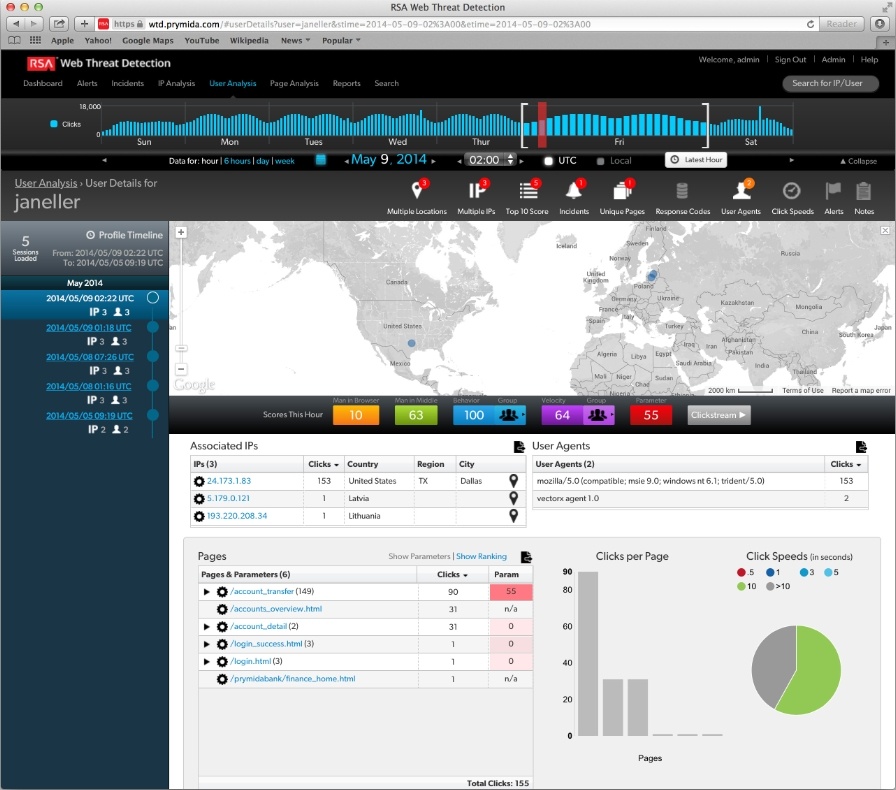Zoom in on the map
The width and height of the screenshot is (896, 790).
pos(181,232)
